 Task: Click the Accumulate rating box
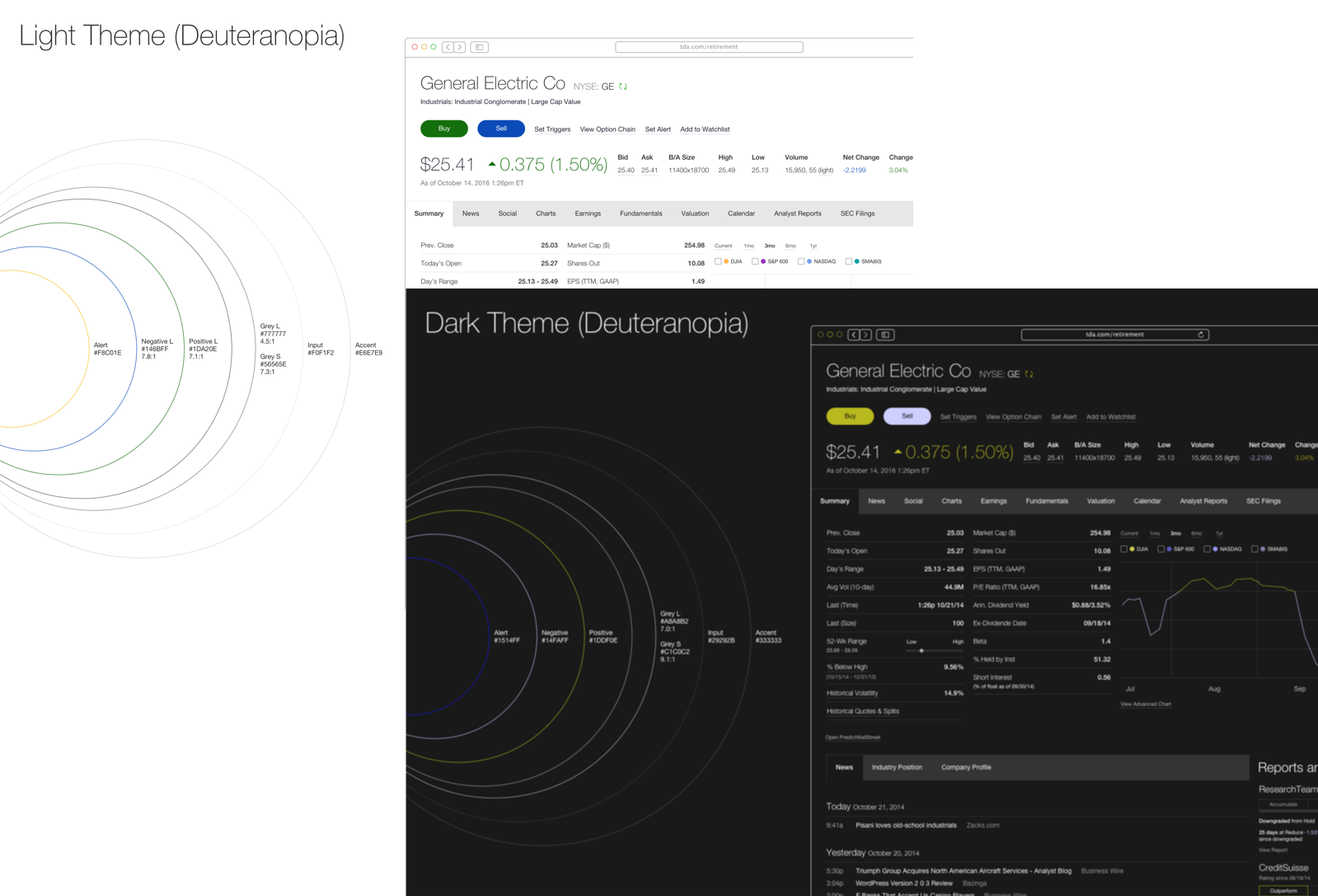(1283, 805)
